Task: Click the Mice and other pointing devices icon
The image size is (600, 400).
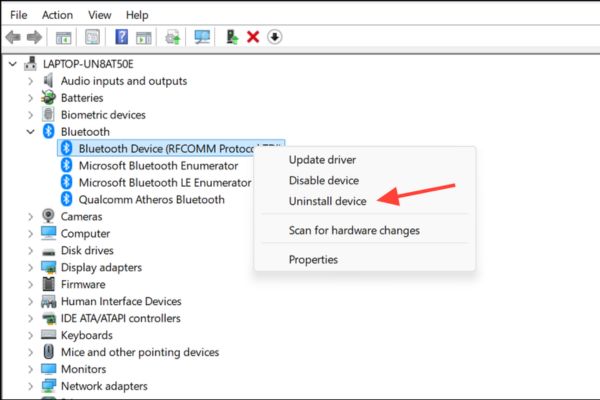Action: tap(48, 352)
